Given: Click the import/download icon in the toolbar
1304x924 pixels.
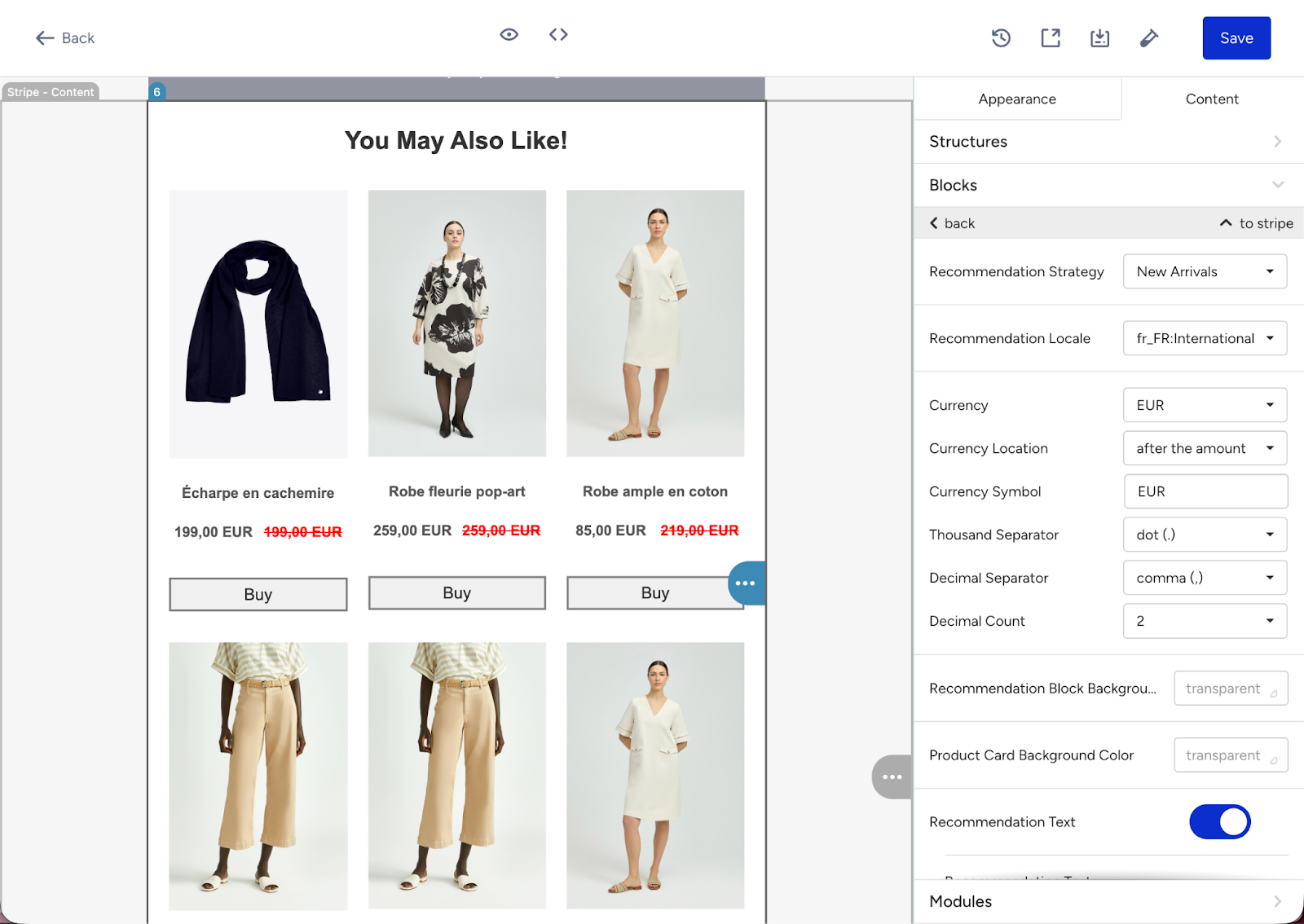Looking at the screenshot, I should point(1099,37).
